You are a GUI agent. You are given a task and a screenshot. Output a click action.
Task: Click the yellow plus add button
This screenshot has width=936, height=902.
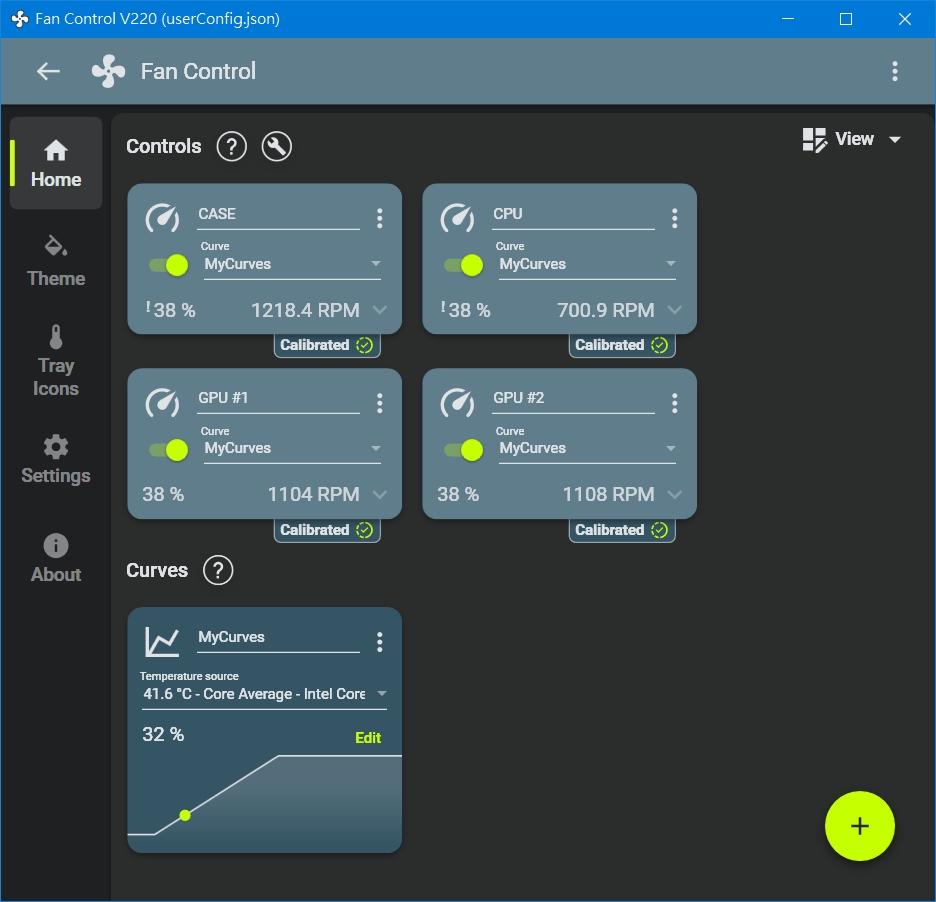[859, 826]
